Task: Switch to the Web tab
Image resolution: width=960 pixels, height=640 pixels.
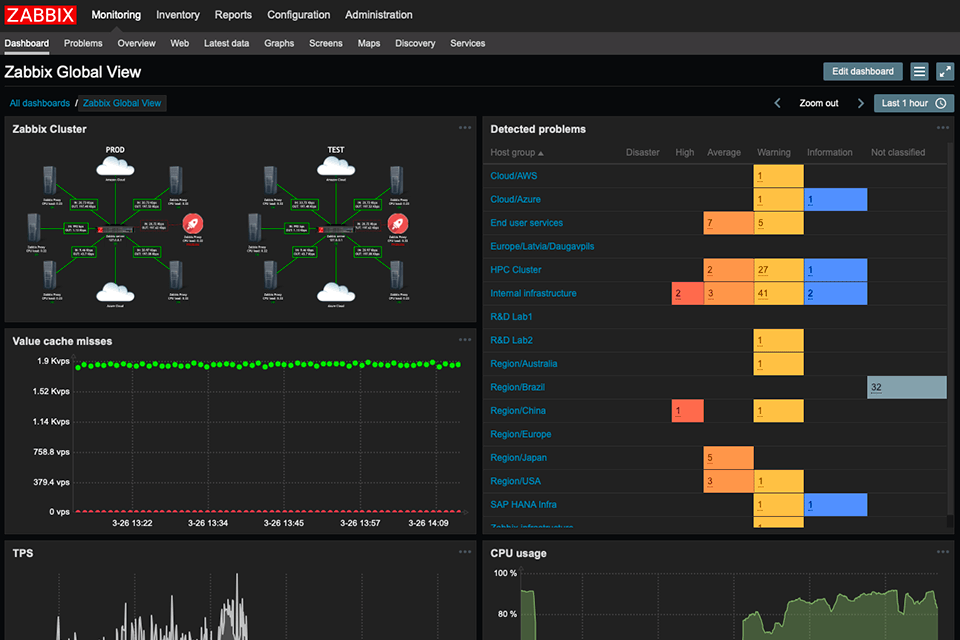Action: [x=179, y=43]
